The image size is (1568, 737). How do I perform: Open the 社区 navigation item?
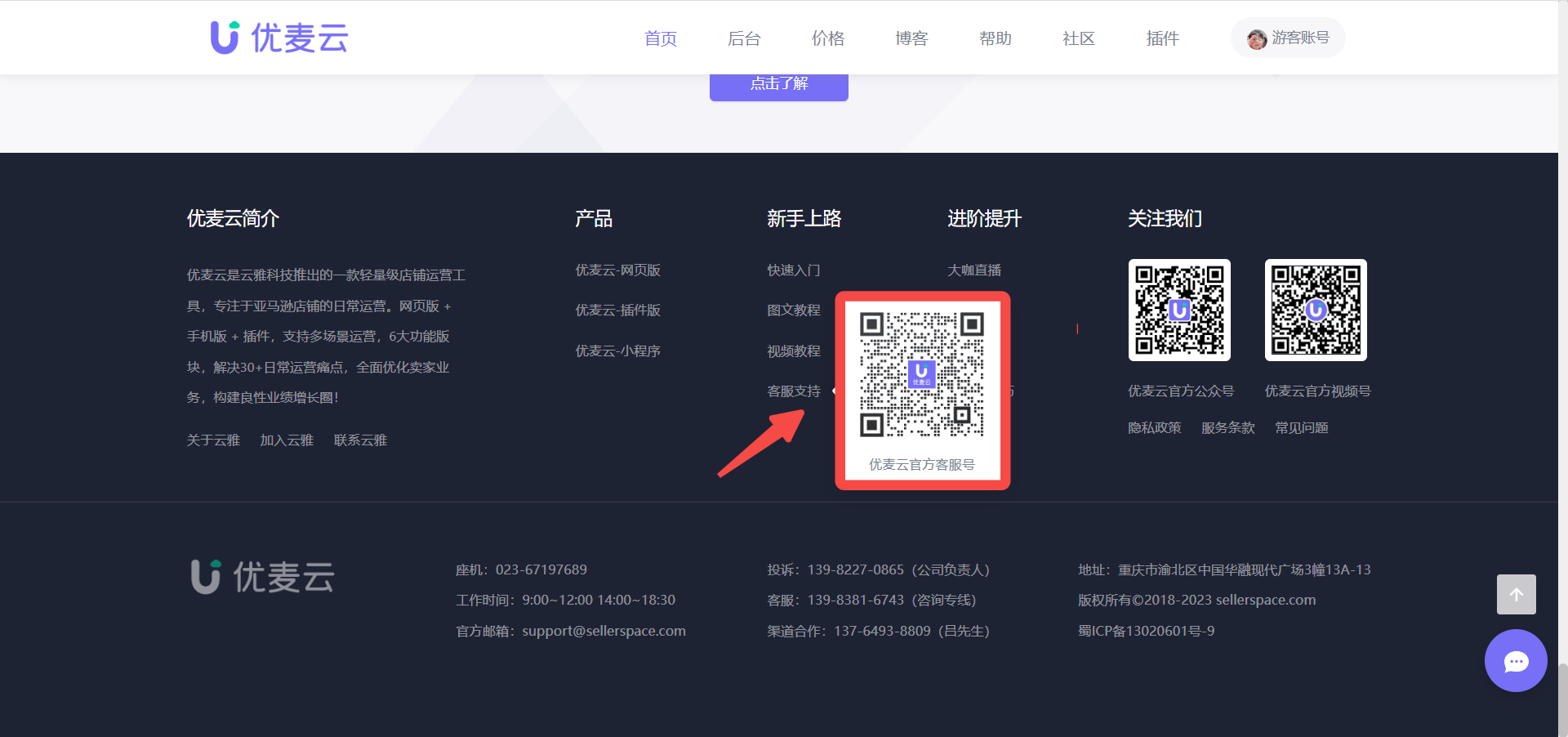click(x=1078, y=38)
